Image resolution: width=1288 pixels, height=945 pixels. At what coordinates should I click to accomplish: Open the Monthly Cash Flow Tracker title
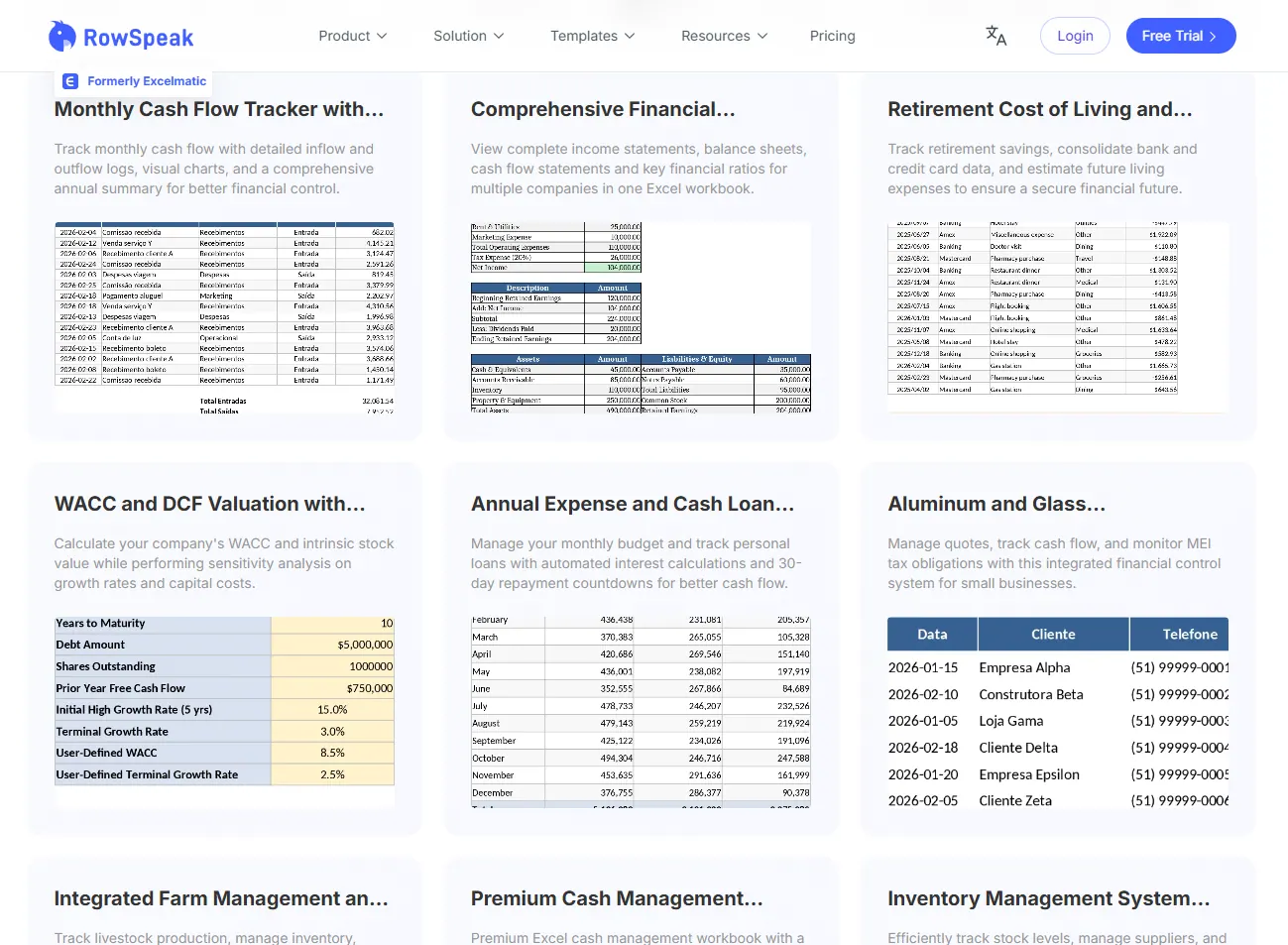pos(219,109)
